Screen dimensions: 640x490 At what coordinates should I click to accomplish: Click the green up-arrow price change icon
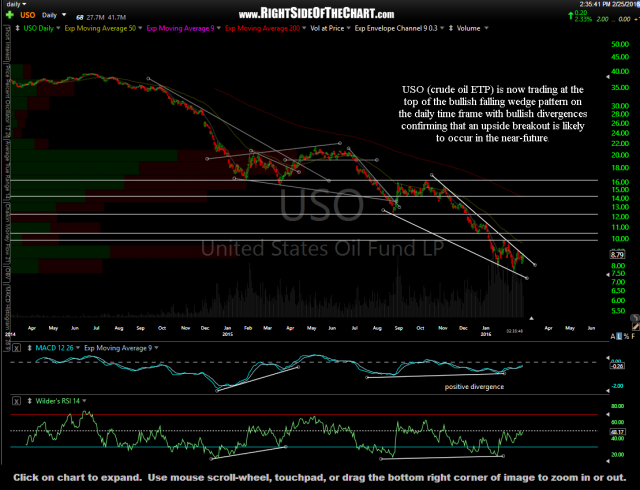[571, 16]
